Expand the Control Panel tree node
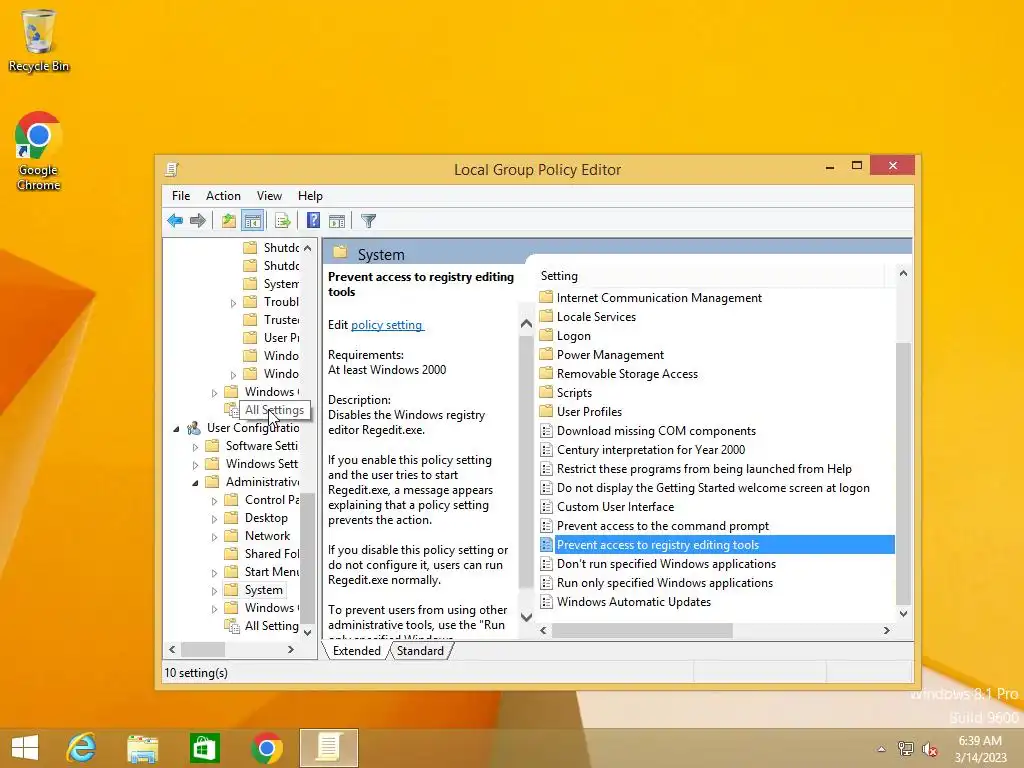The width and height of the screenshot is (1024, 768). tap(214, 501)
